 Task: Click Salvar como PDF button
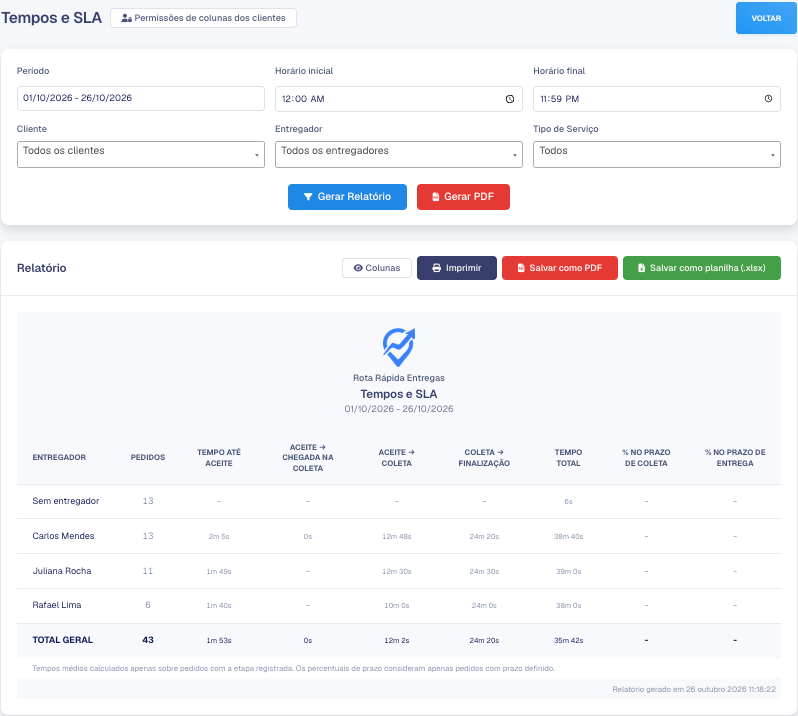point(560,268)
